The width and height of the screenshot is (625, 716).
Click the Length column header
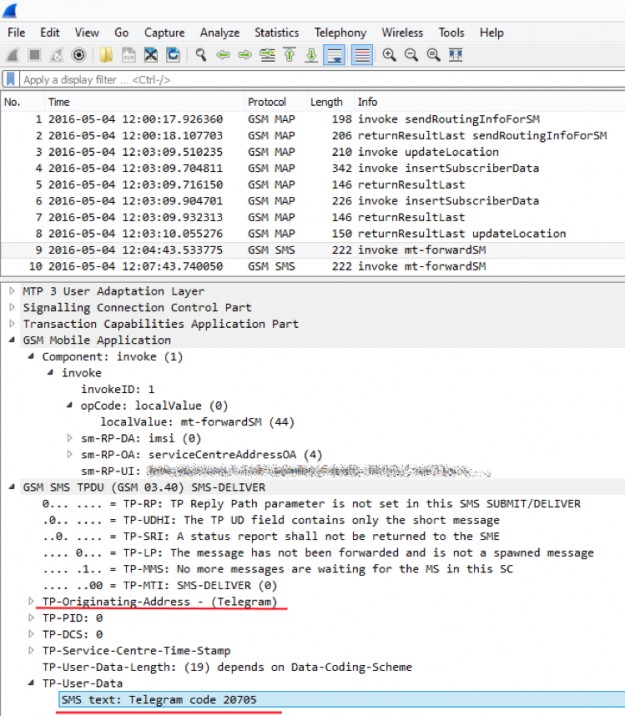(x=326, y=102)
